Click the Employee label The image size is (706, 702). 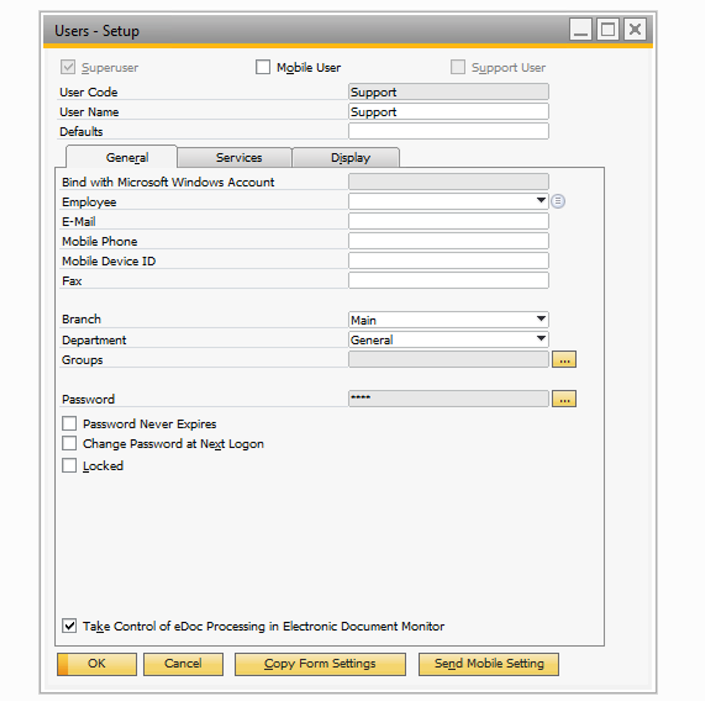pos(89,202)
